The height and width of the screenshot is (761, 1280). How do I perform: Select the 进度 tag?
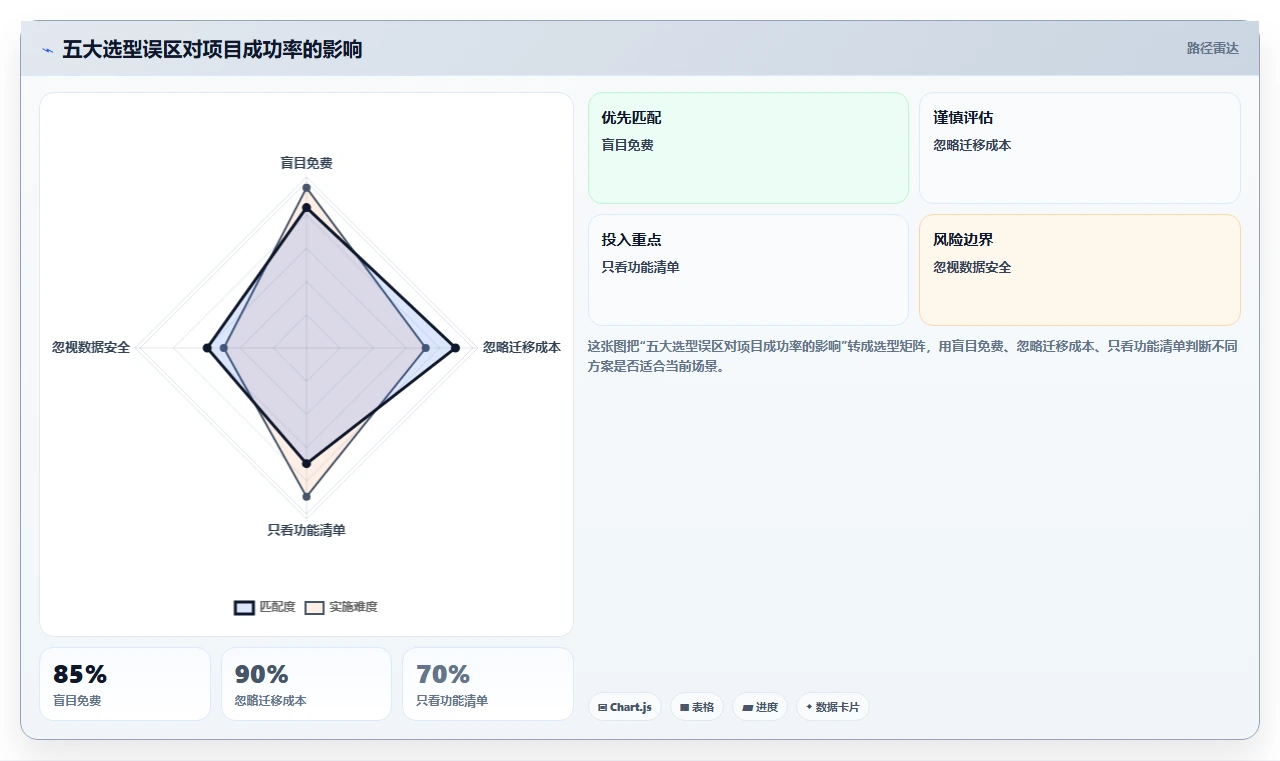[x=760, y=707]
